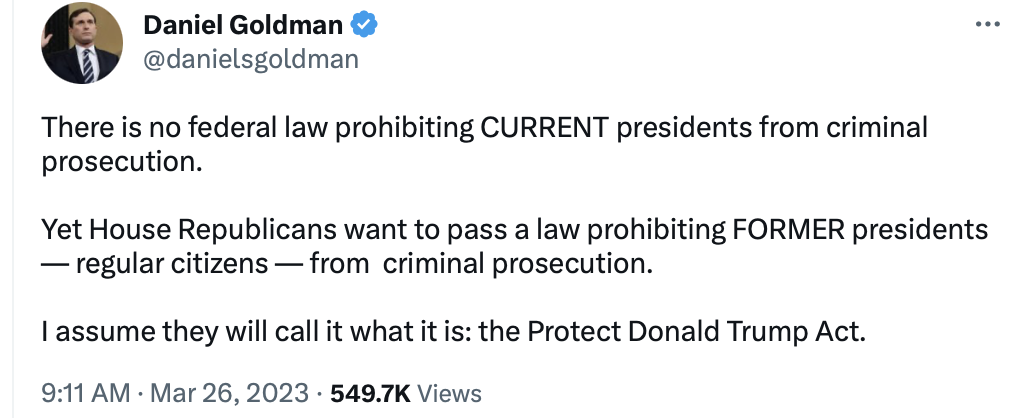Click the word Views beside the count
This screenshot has width=1026, height=418.
pyautogui.click(x=449, y=393)
